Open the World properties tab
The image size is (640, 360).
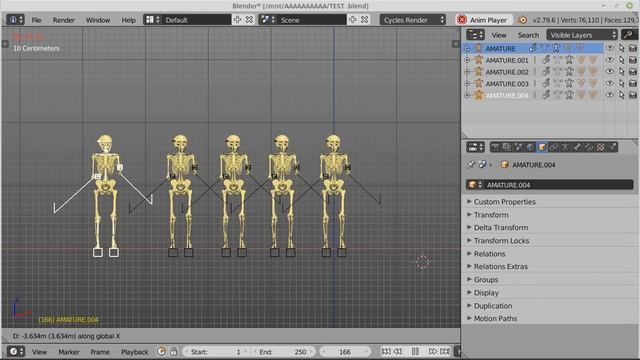pyautogui.click(x=530, y=147)
